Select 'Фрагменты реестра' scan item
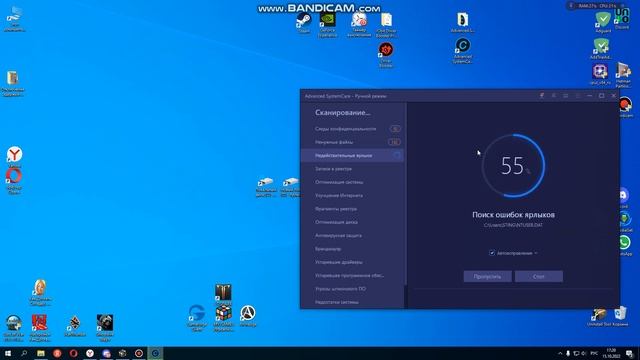The width and height of the screenshot is (640, 360). pyautogui.click(x=352, y=209)
